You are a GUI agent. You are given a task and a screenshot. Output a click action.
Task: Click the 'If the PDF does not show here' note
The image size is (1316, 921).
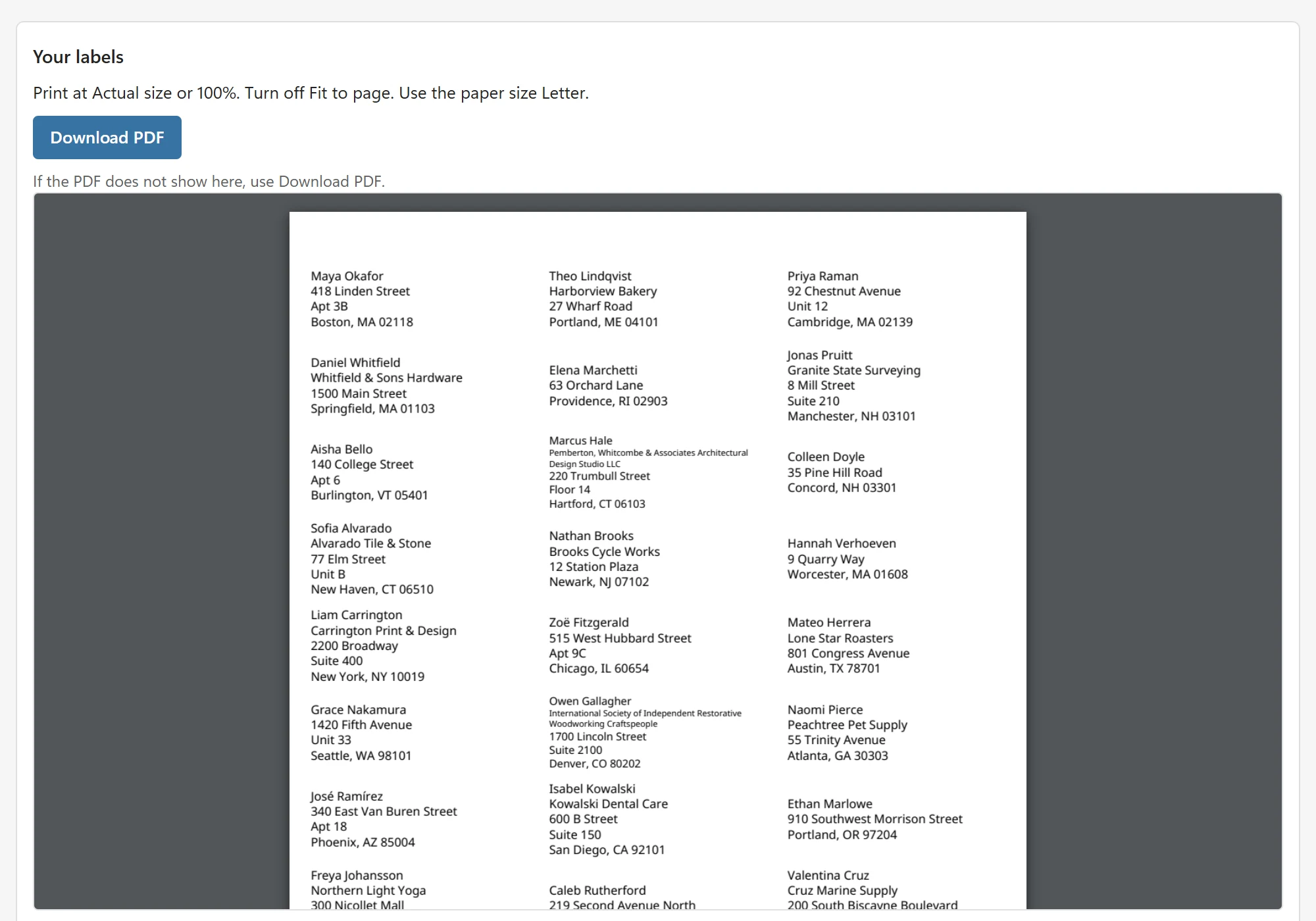[209, 182]
